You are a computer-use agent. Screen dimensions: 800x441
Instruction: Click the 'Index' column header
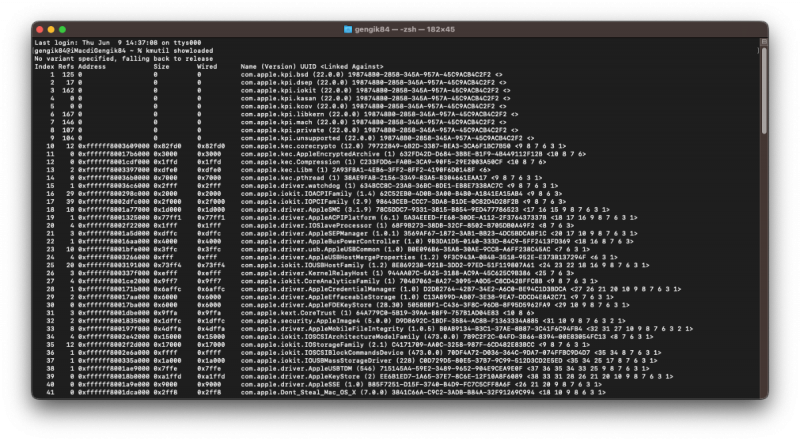tap(44, 67)
